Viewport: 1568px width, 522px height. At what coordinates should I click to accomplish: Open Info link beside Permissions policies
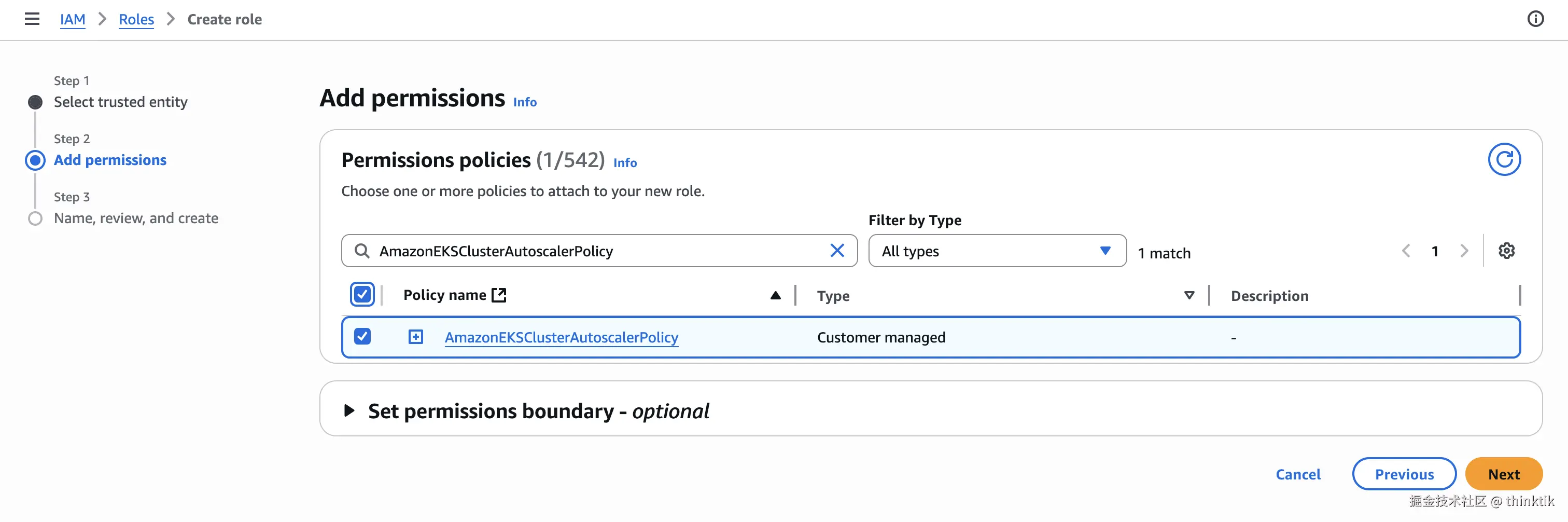[624, 162]
